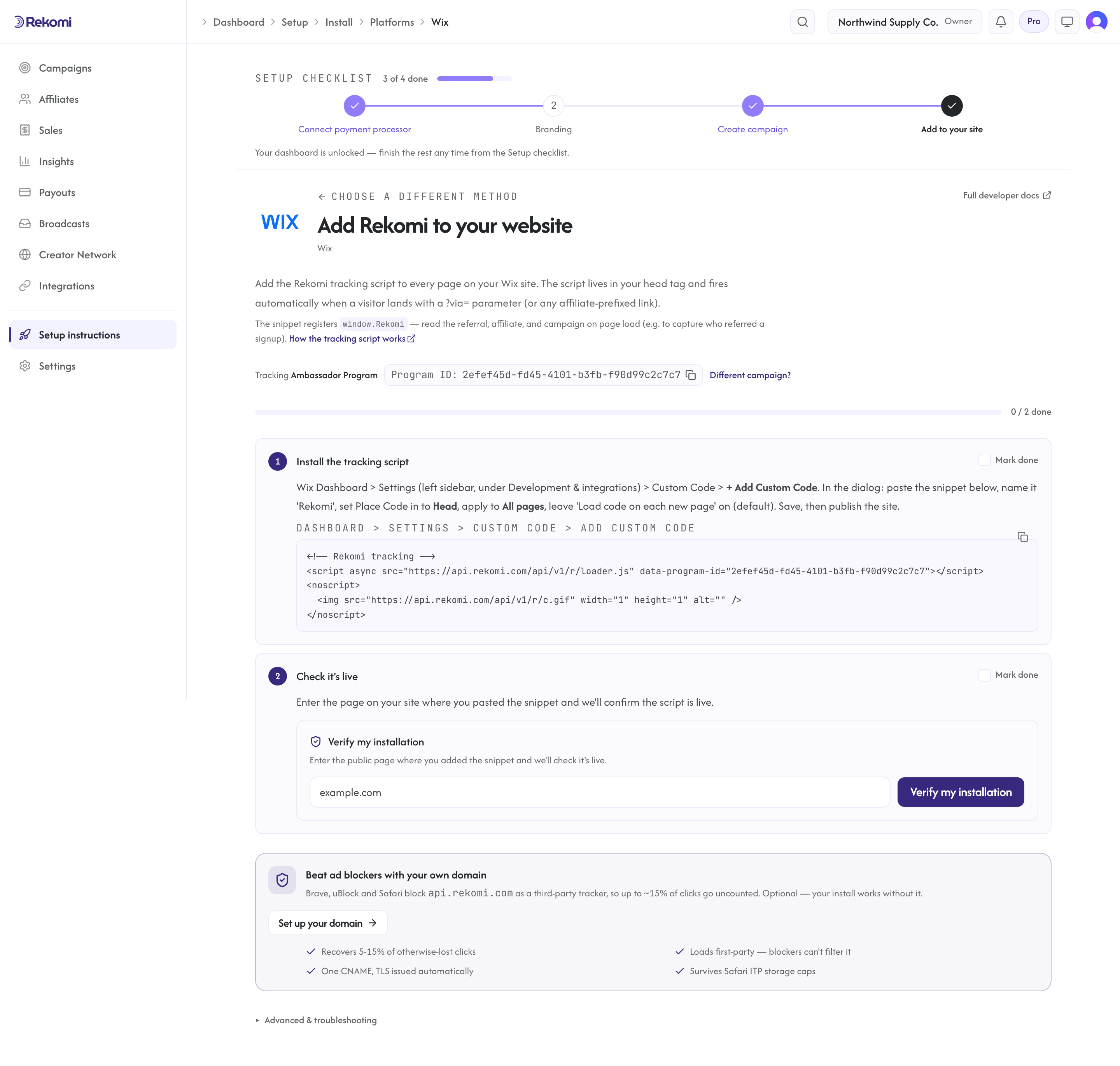Click the '3 of 4 done' text

pos(405,79)
